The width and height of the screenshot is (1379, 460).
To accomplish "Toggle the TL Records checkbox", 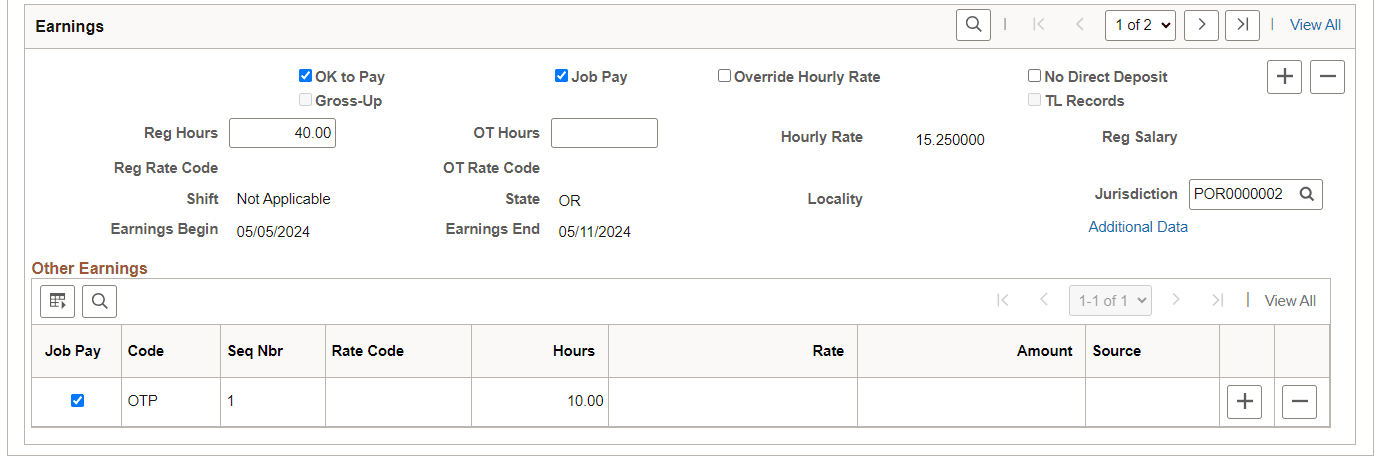I will 1034,100.
